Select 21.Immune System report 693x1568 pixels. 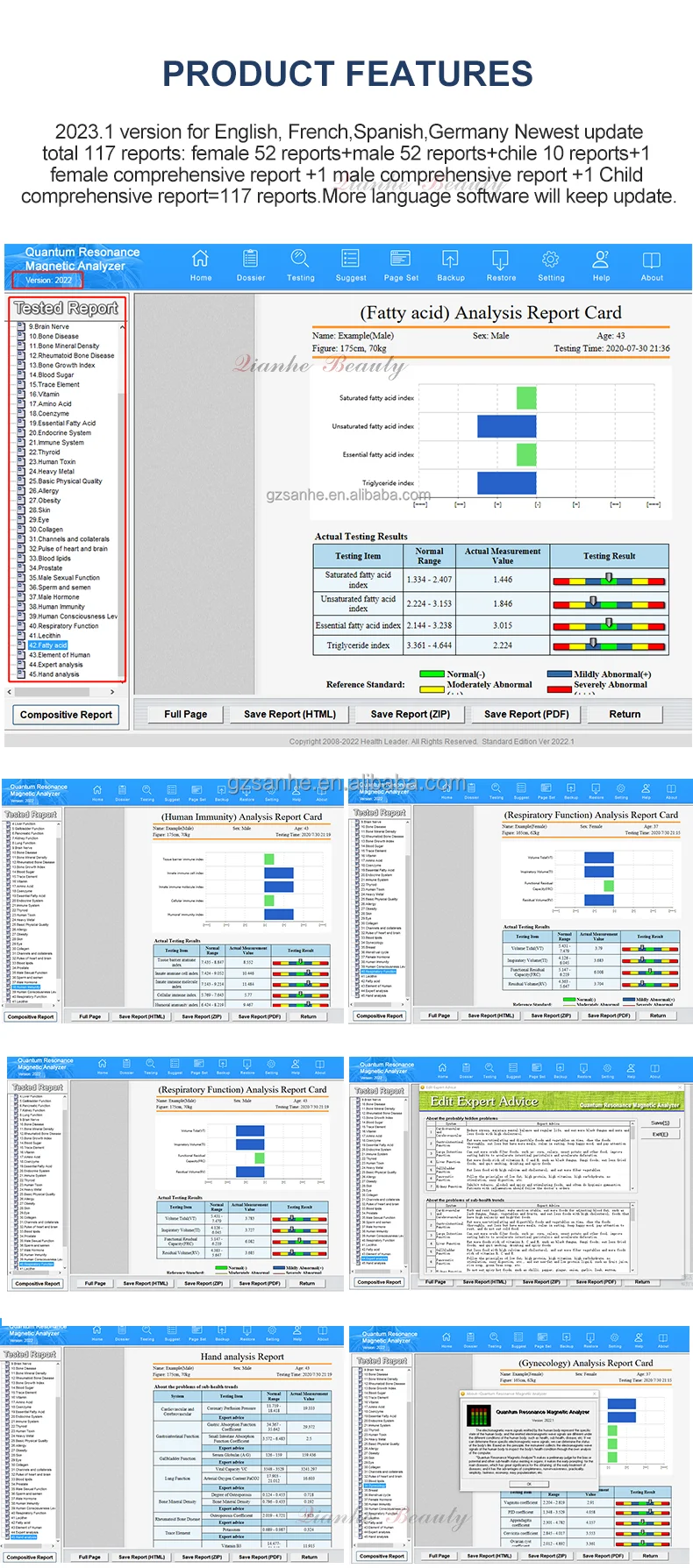click(56, 442)
